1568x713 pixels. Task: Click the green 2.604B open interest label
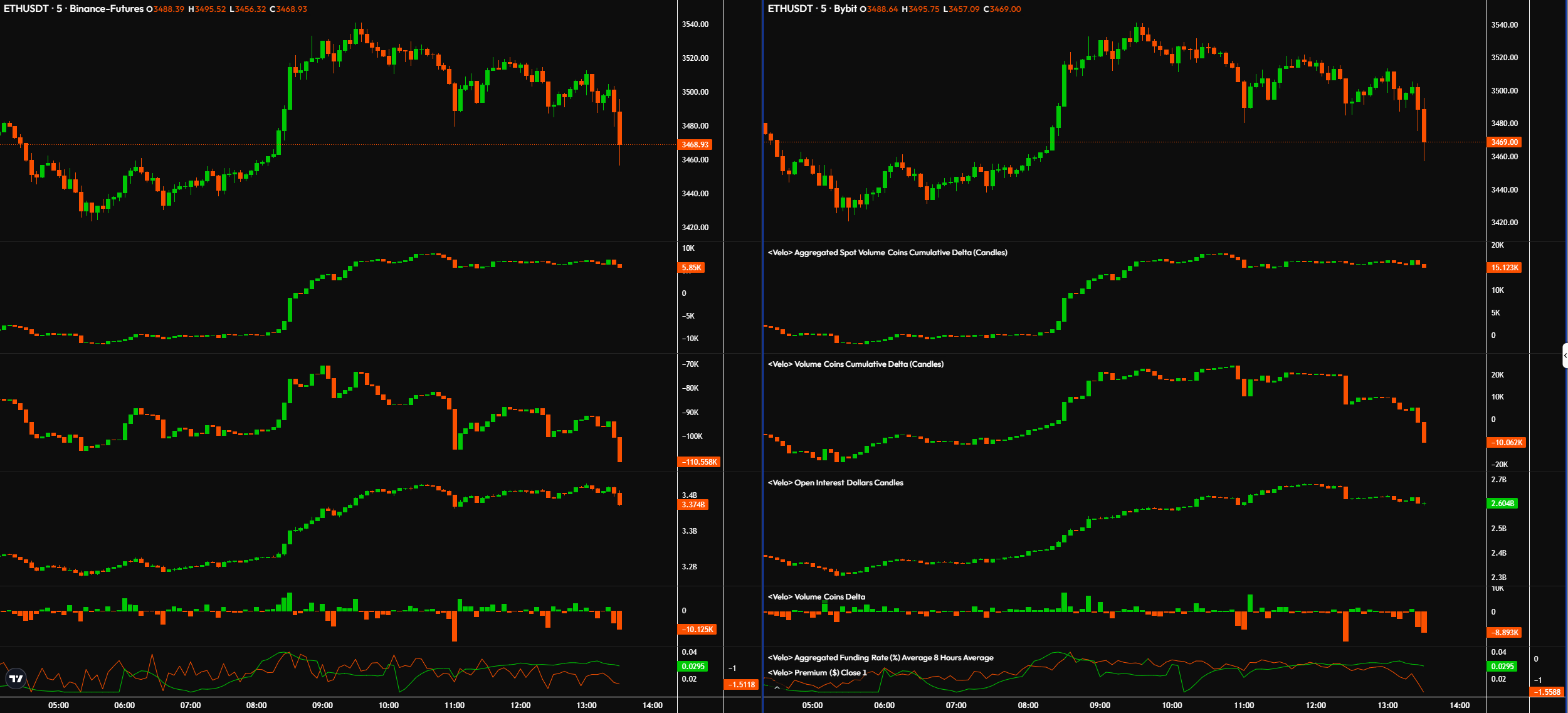click(1502, 504)
